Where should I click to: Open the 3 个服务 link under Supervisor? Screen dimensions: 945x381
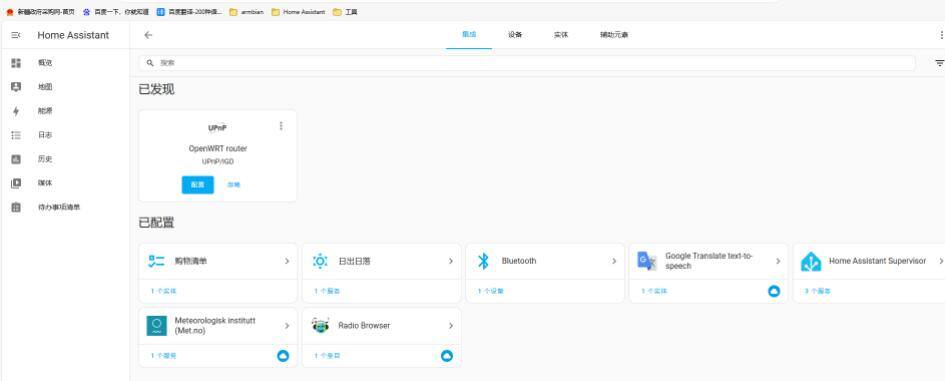(818, 291)
